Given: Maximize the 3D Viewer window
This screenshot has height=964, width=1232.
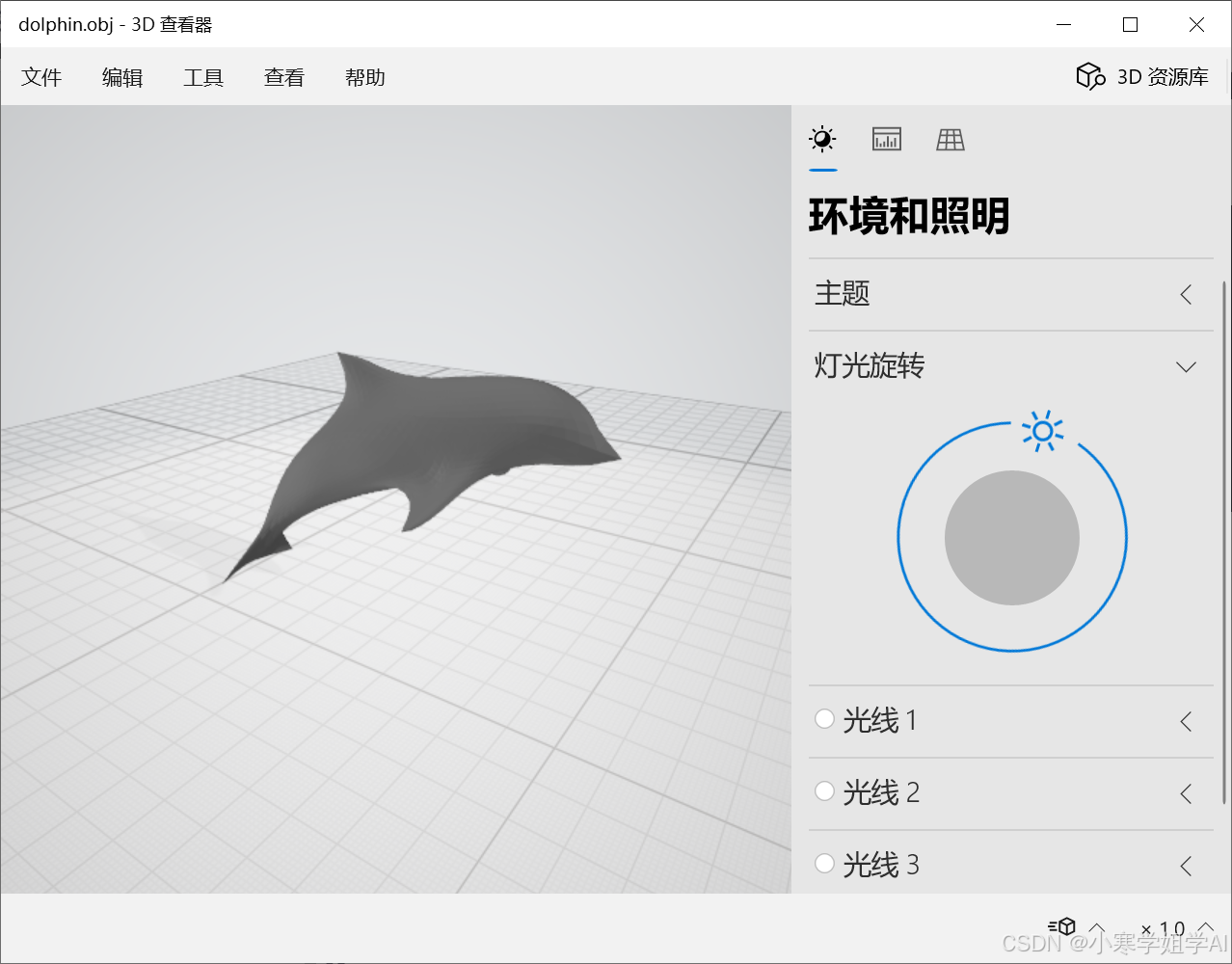Looking at the screenshot, I should click(x=1131, y=24).
